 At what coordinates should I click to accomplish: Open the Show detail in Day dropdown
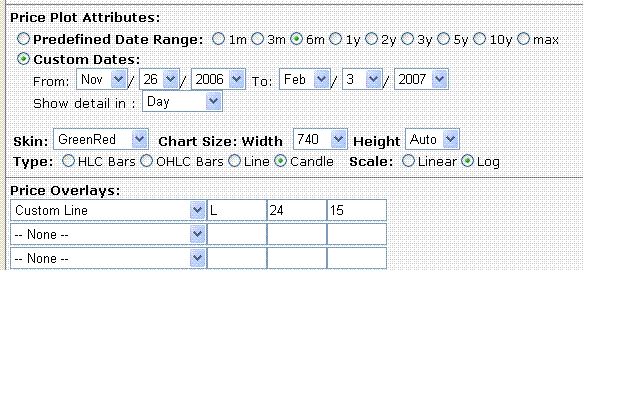pyautogui.click(x=182, y=101)
